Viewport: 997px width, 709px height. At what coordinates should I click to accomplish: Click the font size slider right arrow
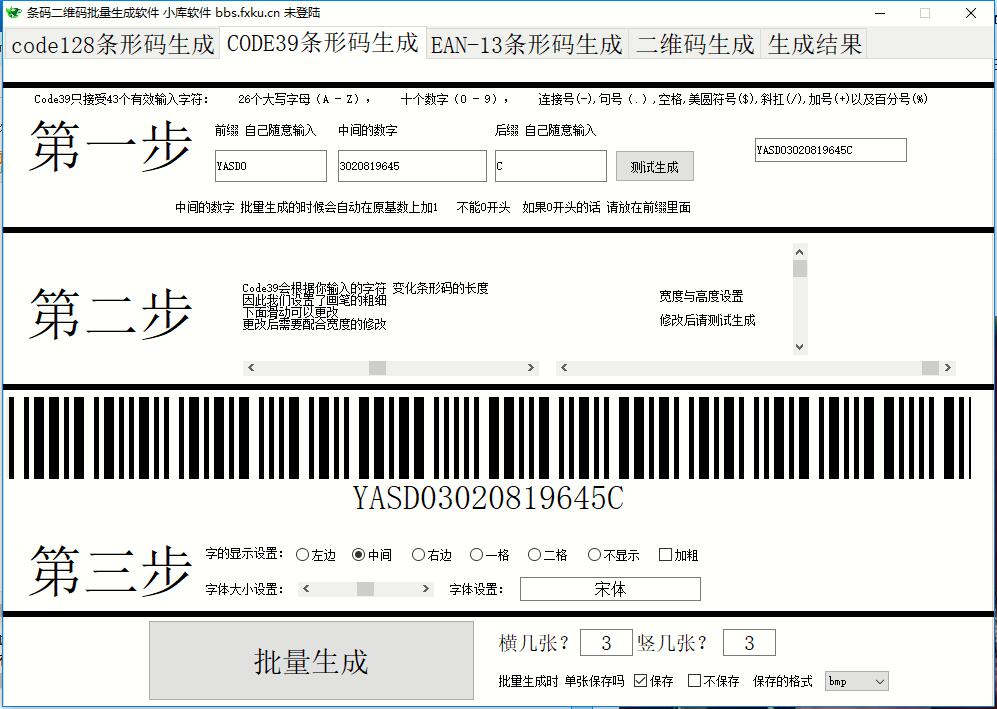pyautogui.click(x=426, y=589)
